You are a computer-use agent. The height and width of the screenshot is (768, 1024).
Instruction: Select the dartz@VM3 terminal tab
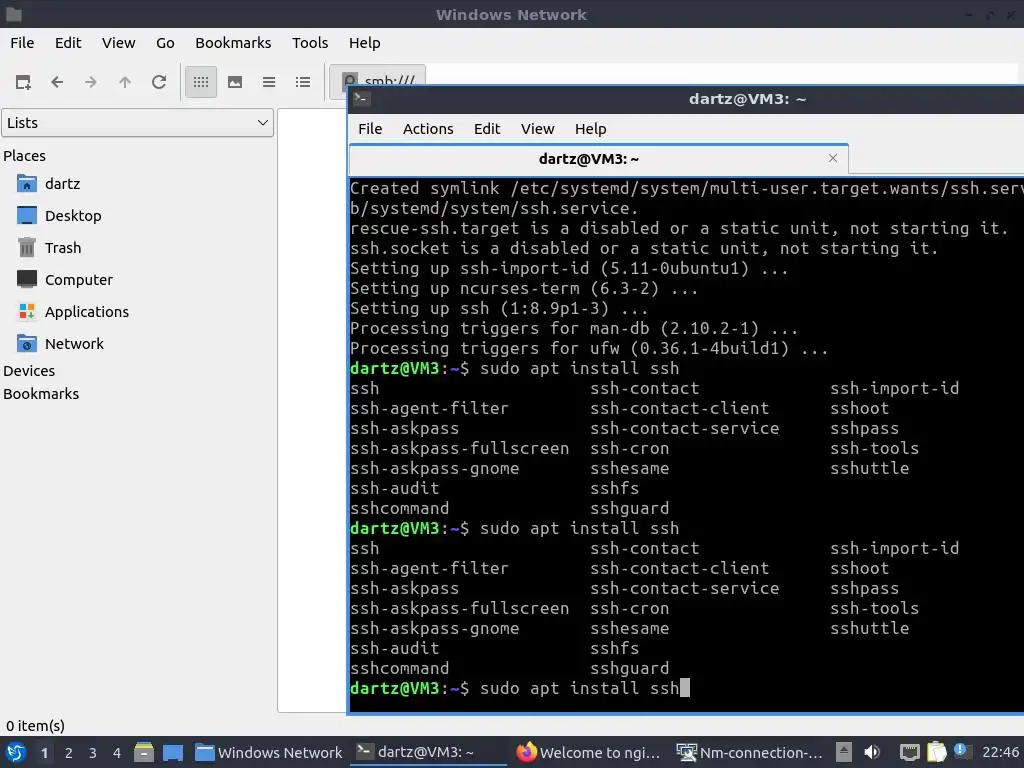tap(589, 159)
